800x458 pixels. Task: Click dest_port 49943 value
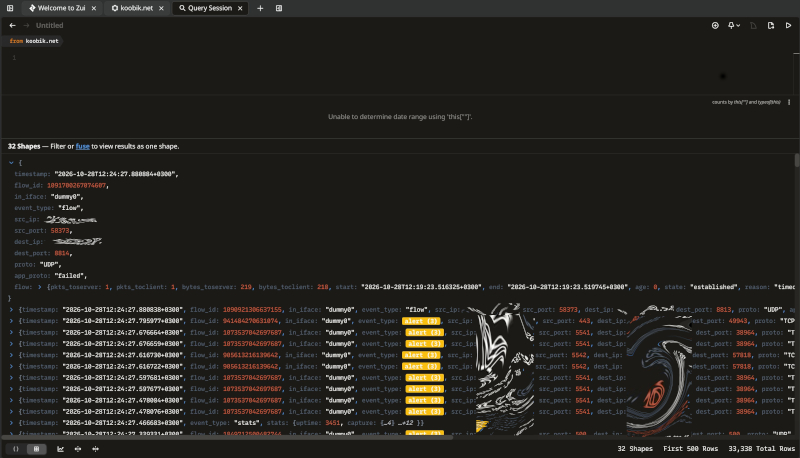click(x=738, y=321)
